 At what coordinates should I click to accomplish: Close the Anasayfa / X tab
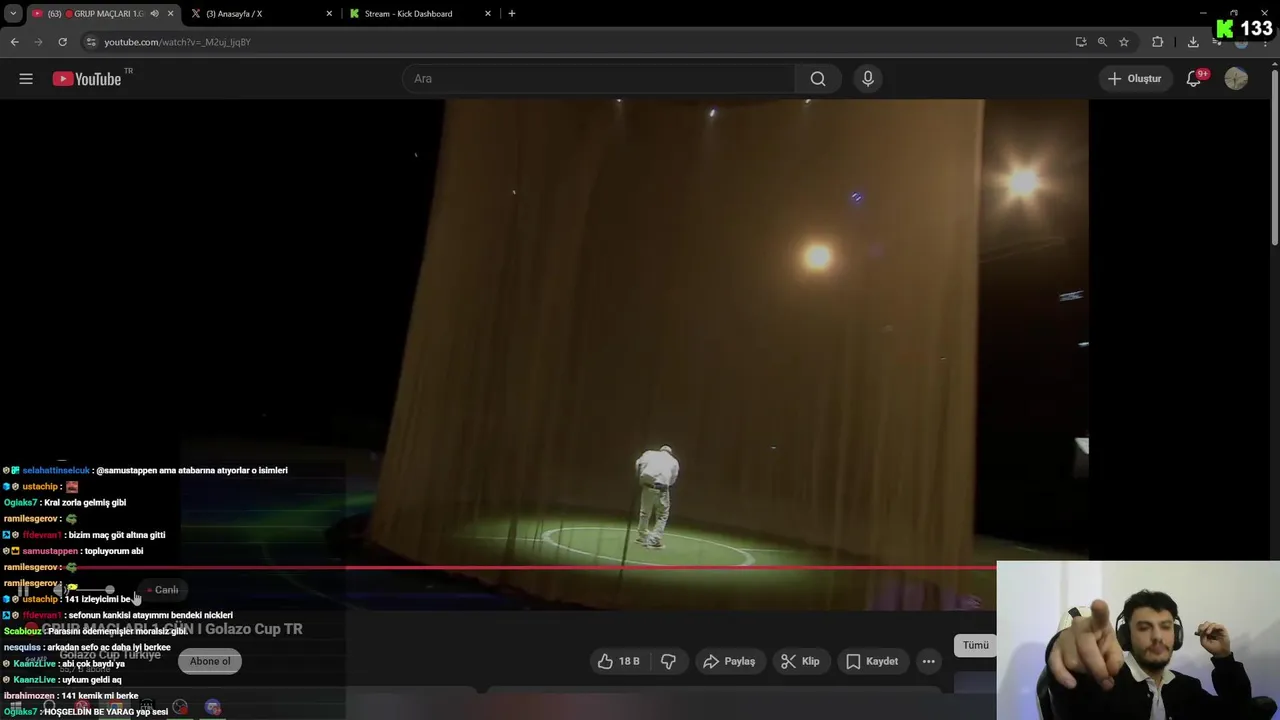click(329, 14)
